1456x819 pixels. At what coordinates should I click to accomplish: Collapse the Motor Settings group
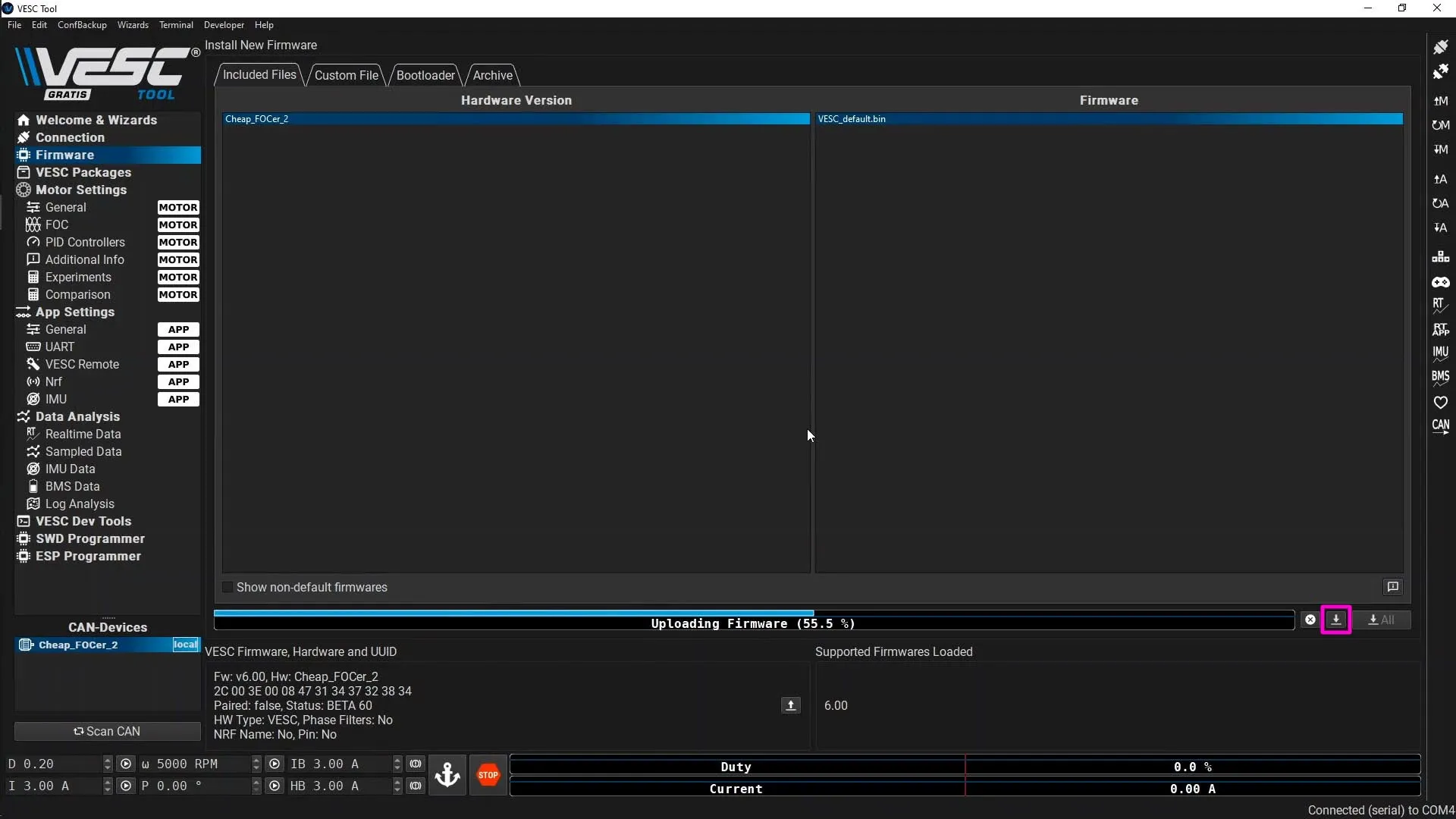(x=80, y=190)
